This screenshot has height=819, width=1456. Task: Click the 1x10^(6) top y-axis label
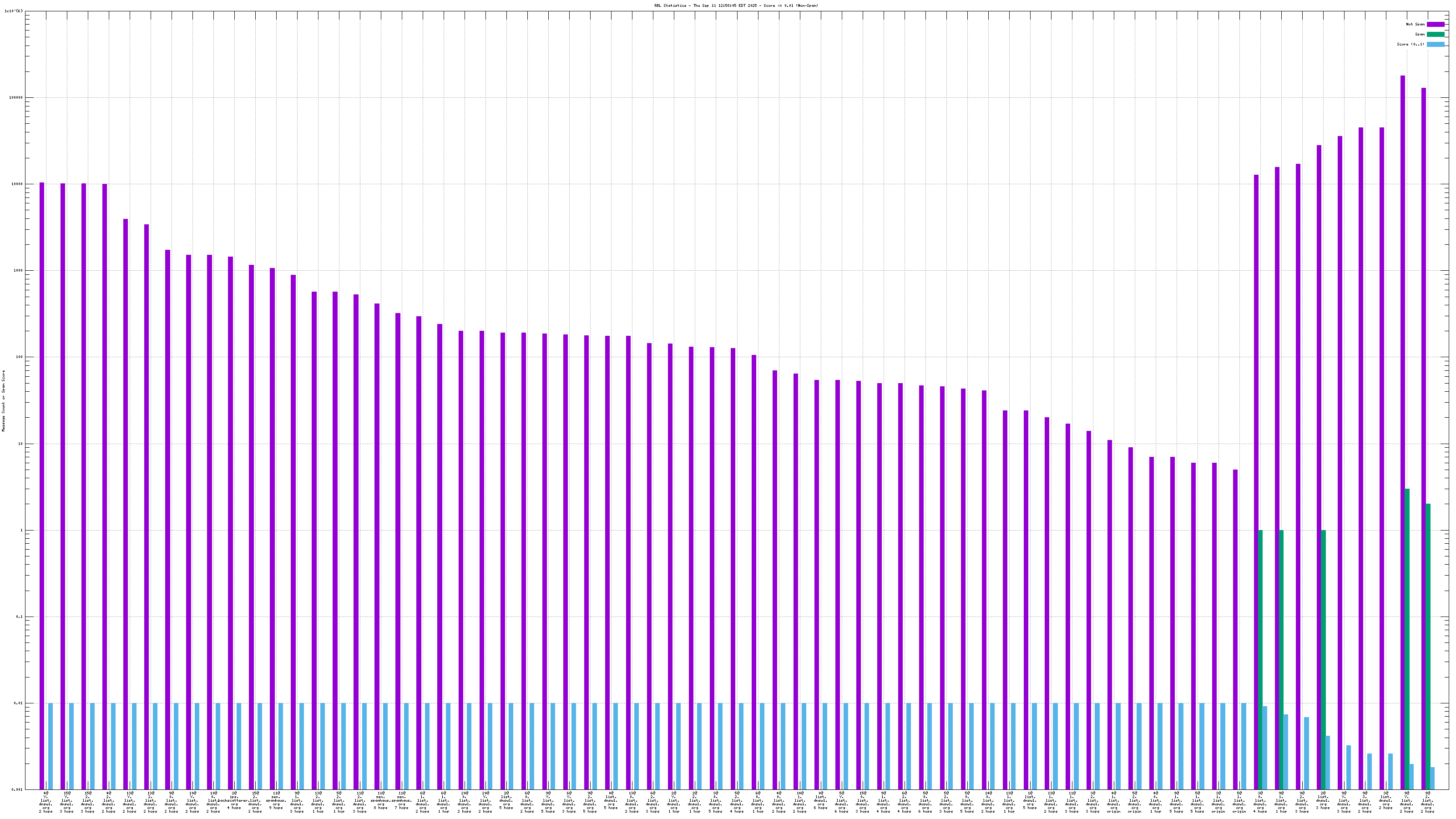[14, 11]
